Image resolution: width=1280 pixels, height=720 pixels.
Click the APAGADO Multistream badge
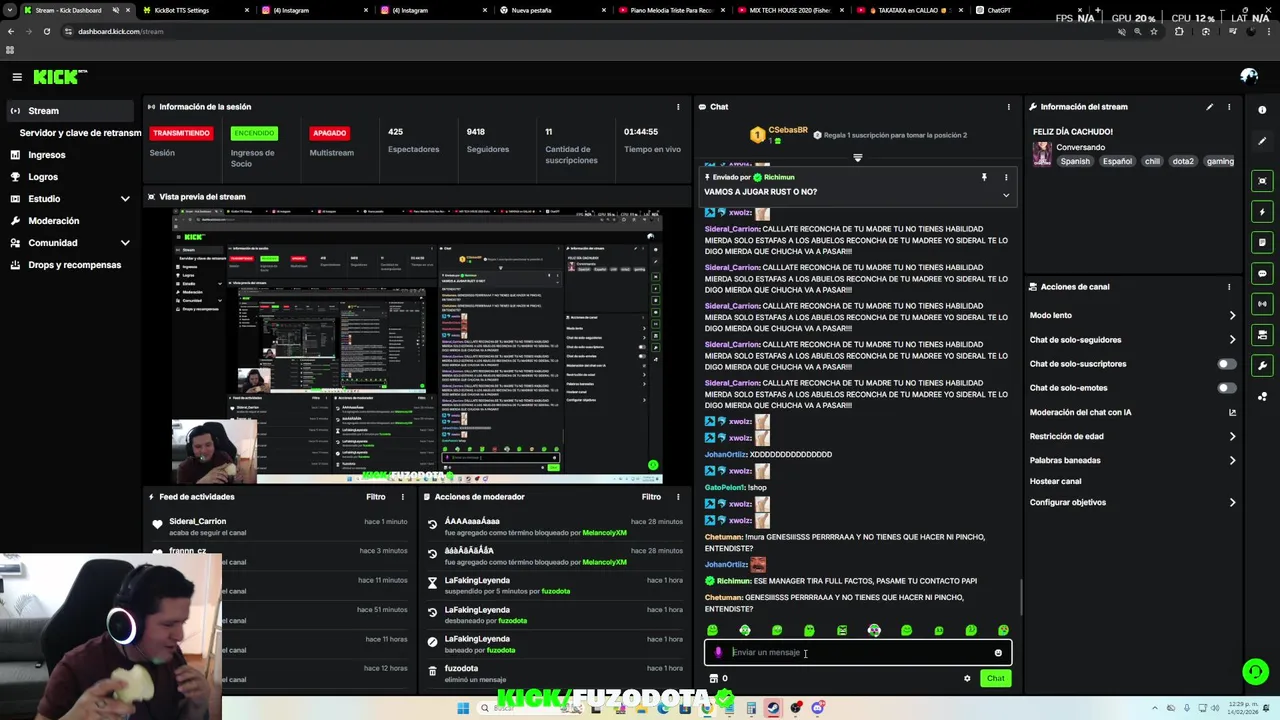click(329, 133)
